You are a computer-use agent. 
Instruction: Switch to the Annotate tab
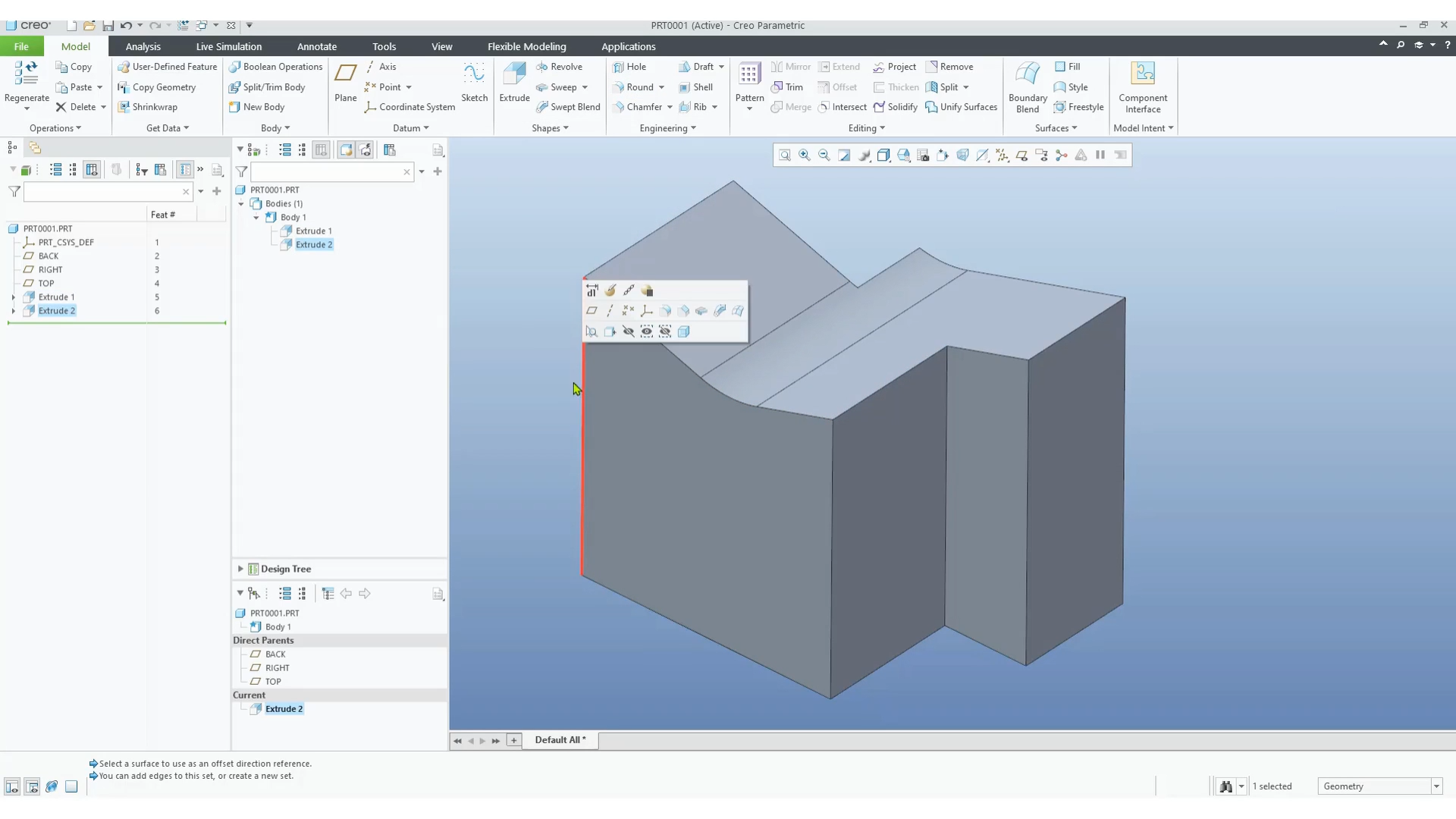316,46
